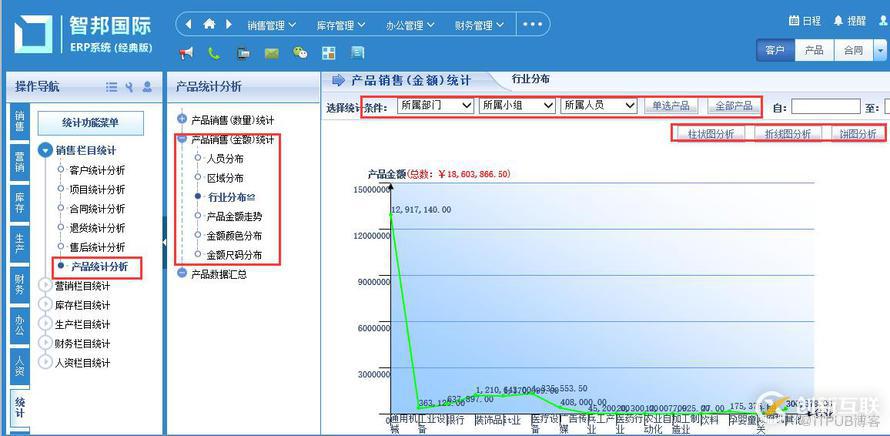Expand the 库存栏目统计 node
The height and width of the screenshot is (436, 890).
coord(45,305)
